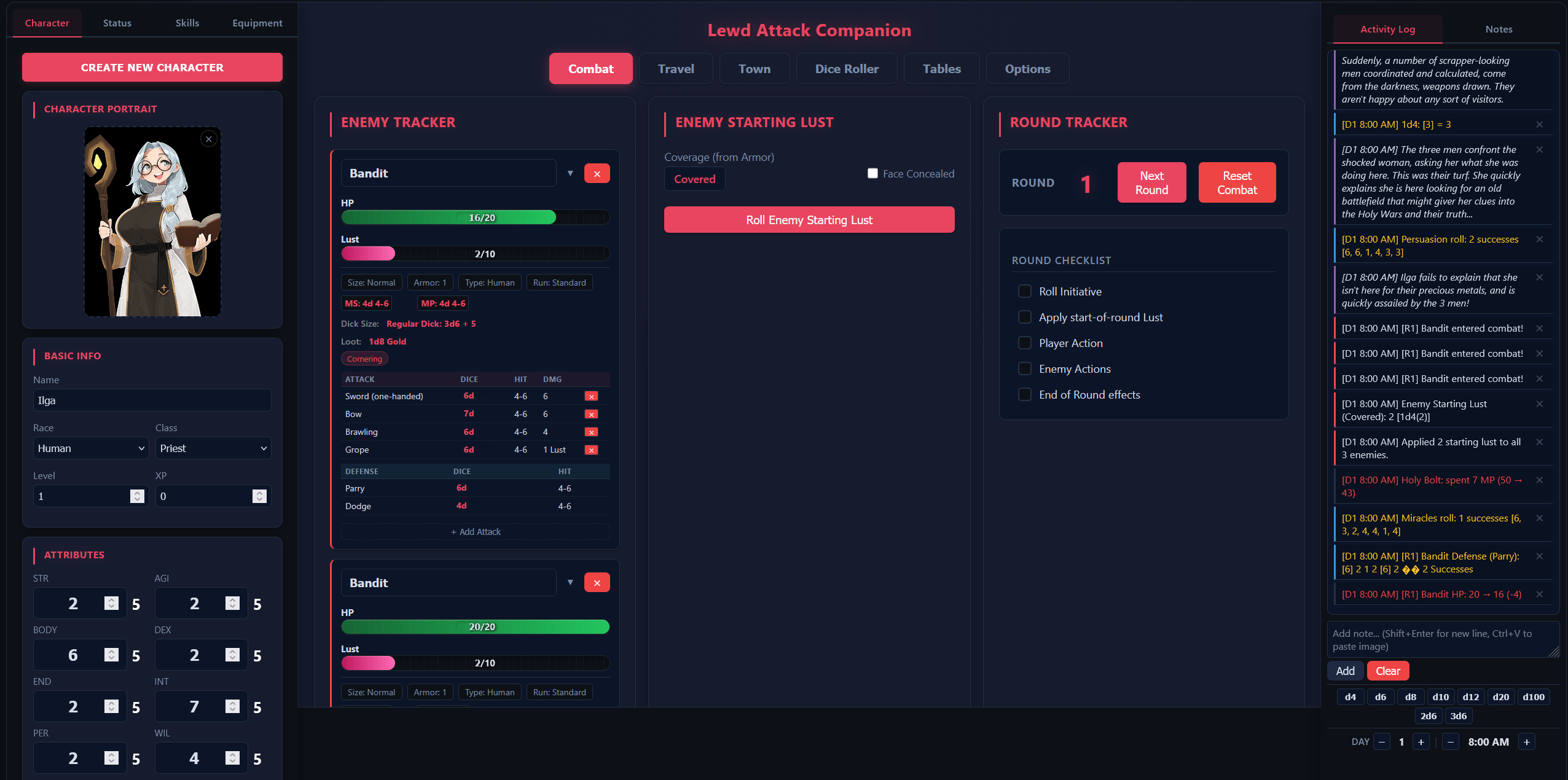Decrease time with the minus button
The height and width of the screenshot is (780, 1568).
tap(1450, 742)
